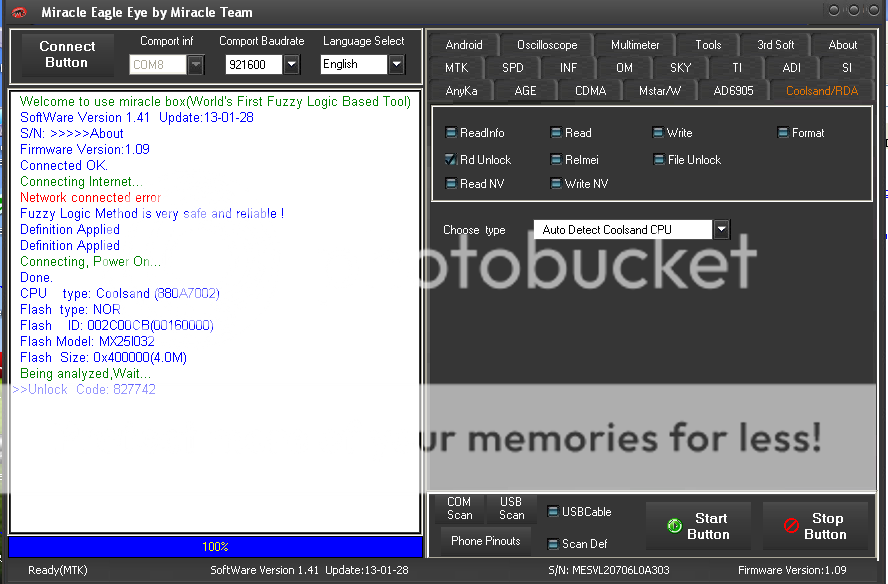Click the 921600 baudrate field
This screenshot has width=888, height=584.
click(254, 65)
